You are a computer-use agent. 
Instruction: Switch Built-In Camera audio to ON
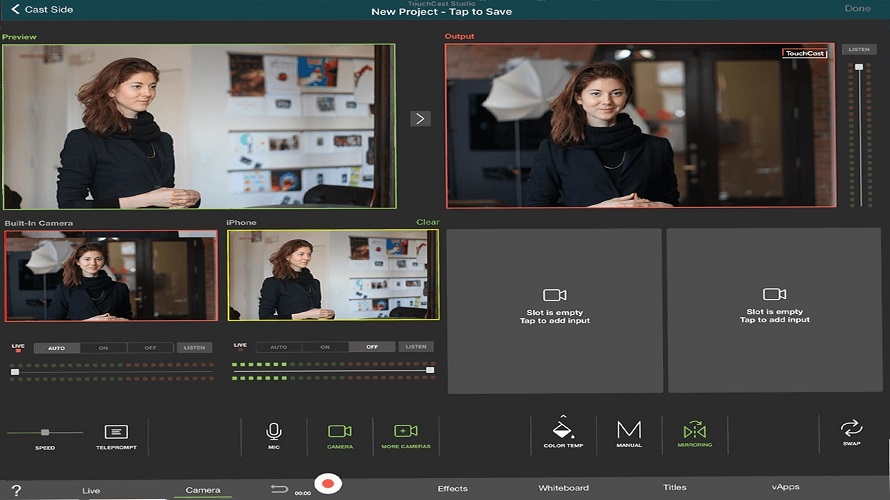[103, 348]
